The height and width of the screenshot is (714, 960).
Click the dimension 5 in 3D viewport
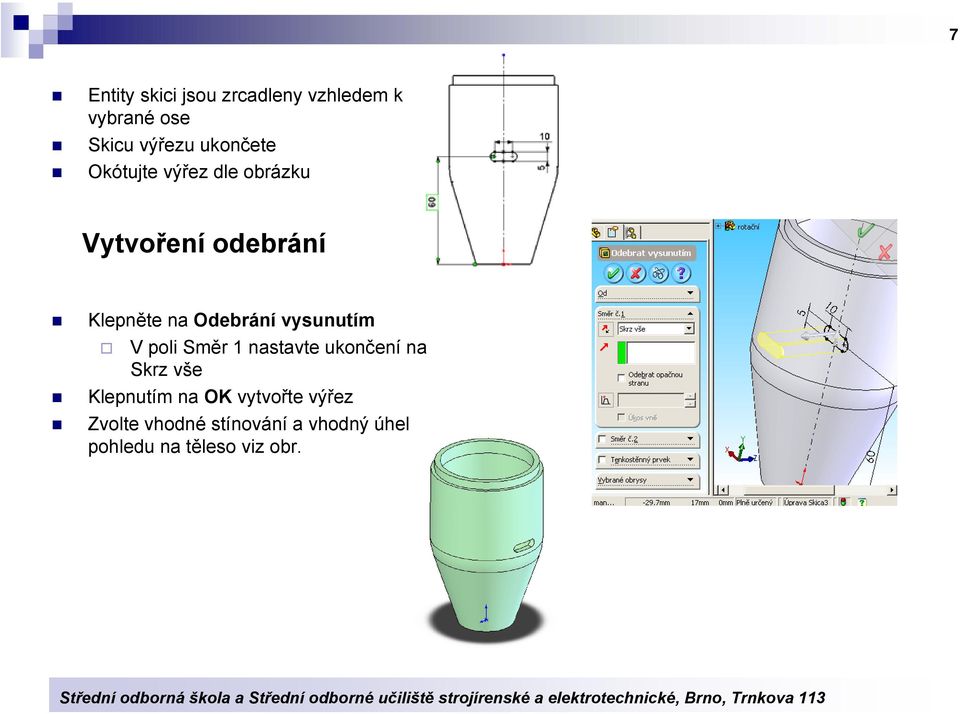coord(801,313)
